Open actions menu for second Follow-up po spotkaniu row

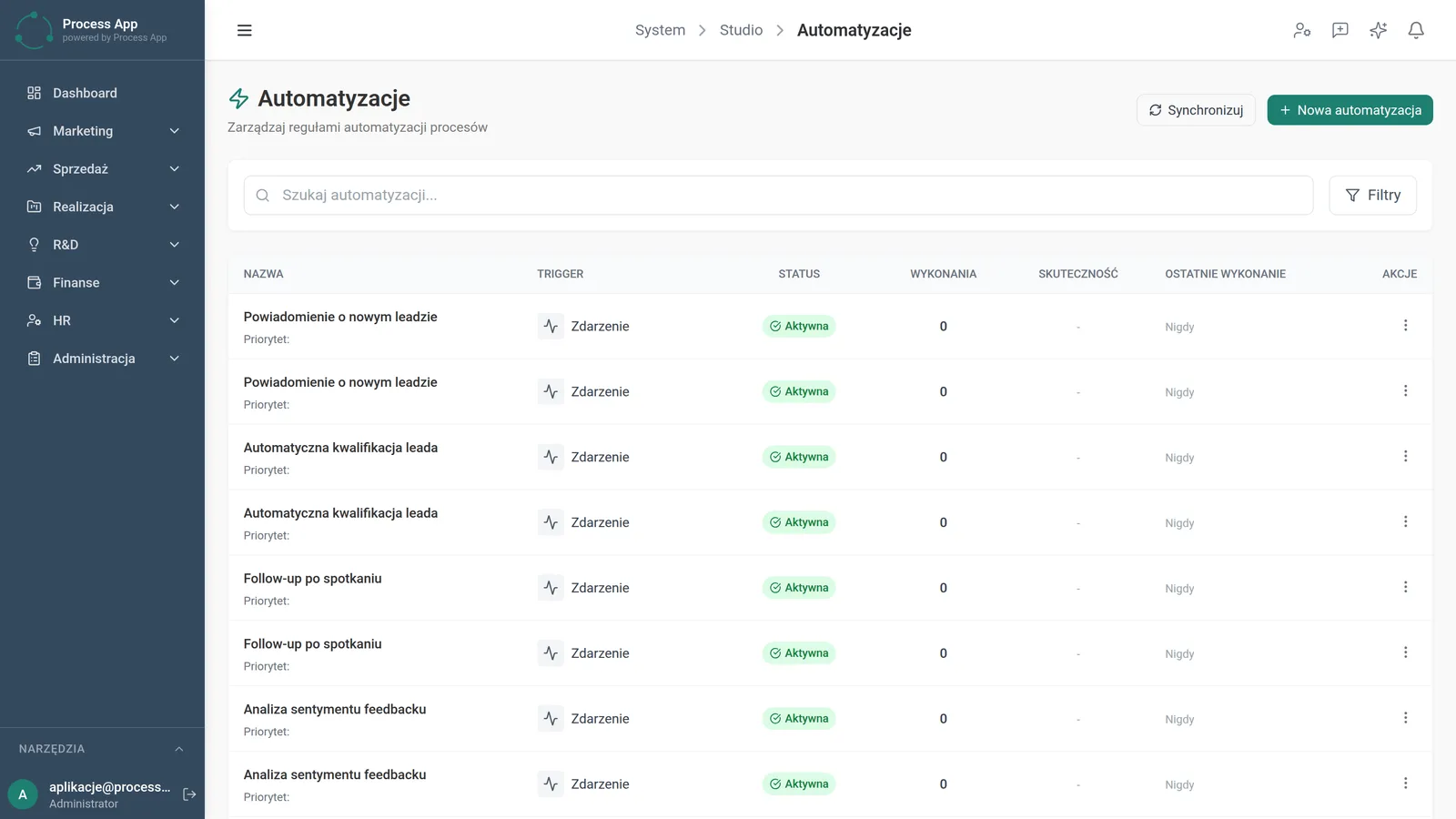point(1405,653)
